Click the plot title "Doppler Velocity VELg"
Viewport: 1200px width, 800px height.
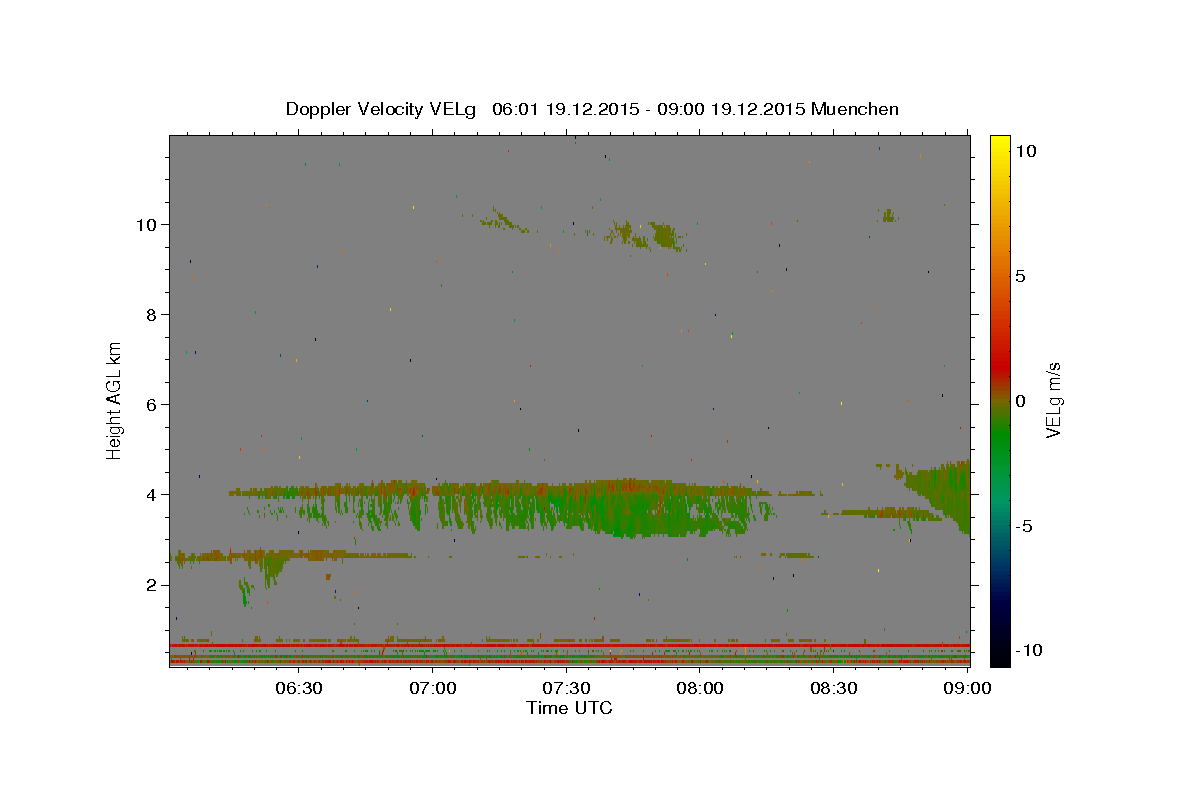(x=382, y=109)
